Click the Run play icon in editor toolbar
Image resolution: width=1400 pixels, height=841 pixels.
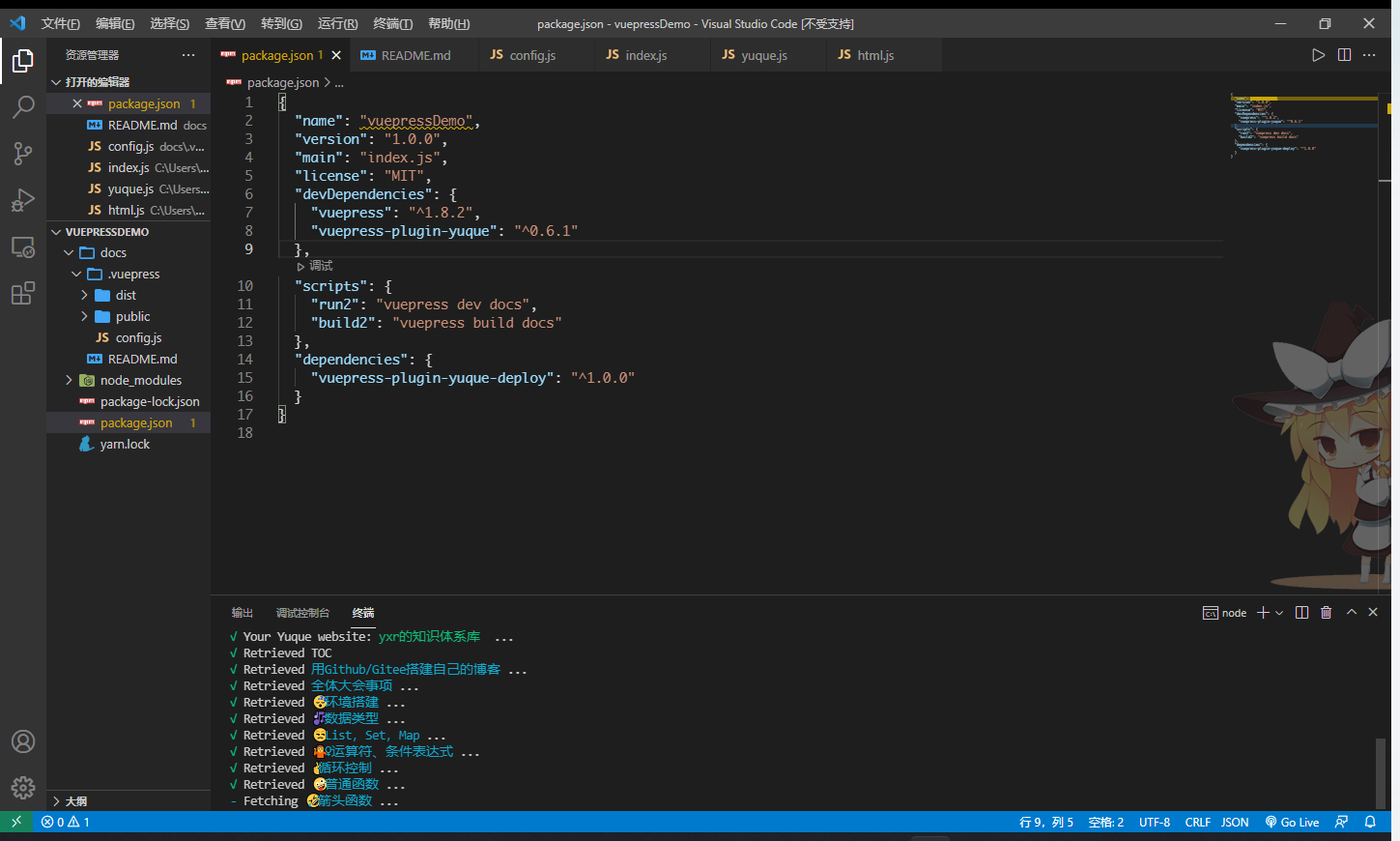pos(1318,55)
